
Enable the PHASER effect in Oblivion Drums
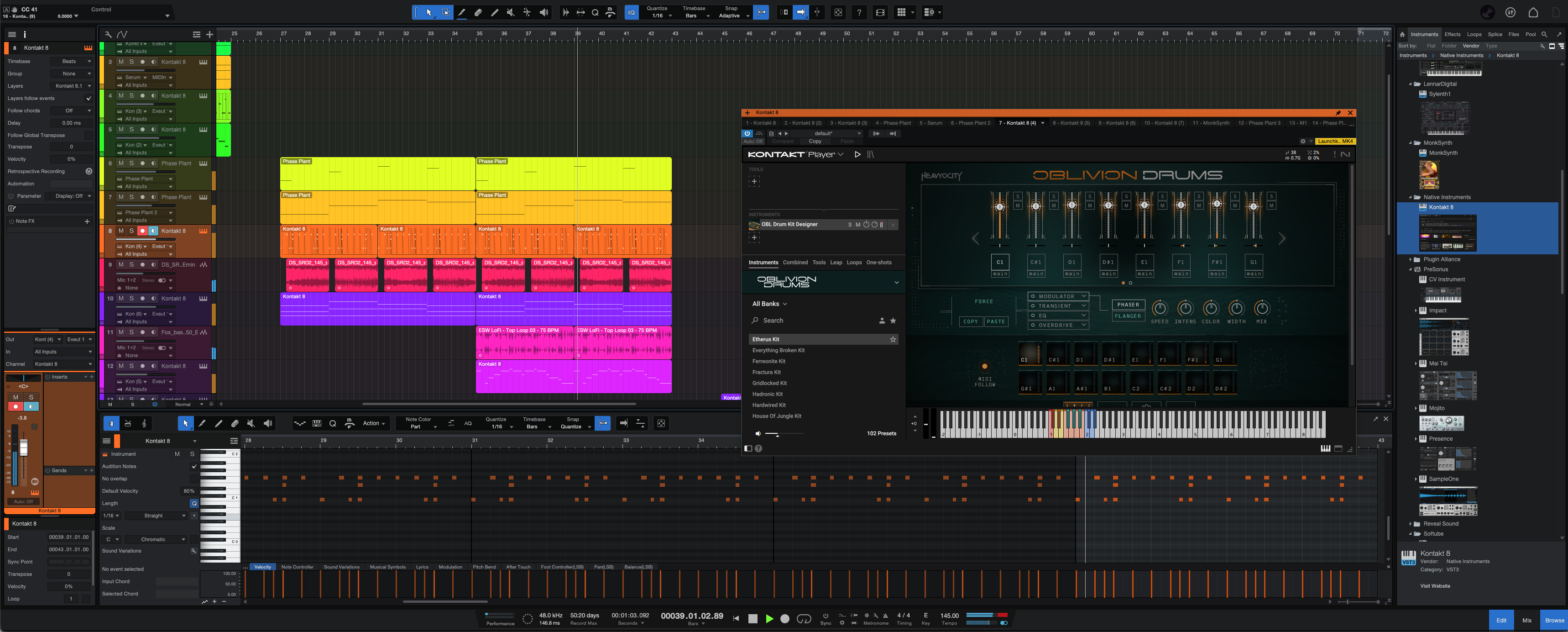(1128, 305)
